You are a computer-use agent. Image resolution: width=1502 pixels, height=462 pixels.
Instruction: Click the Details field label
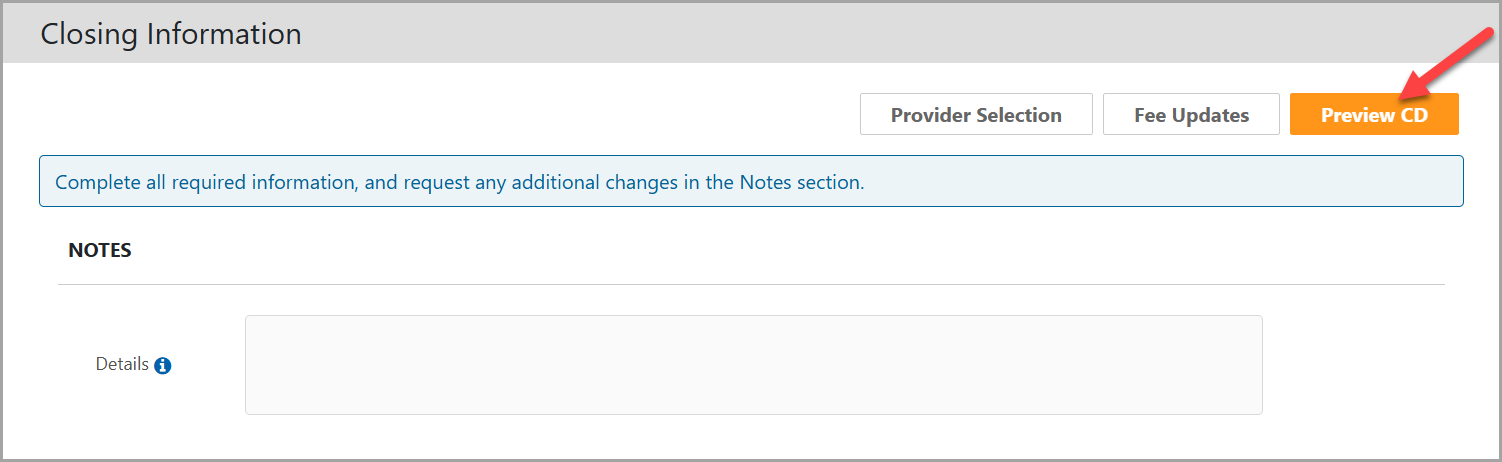click(122, 365)
